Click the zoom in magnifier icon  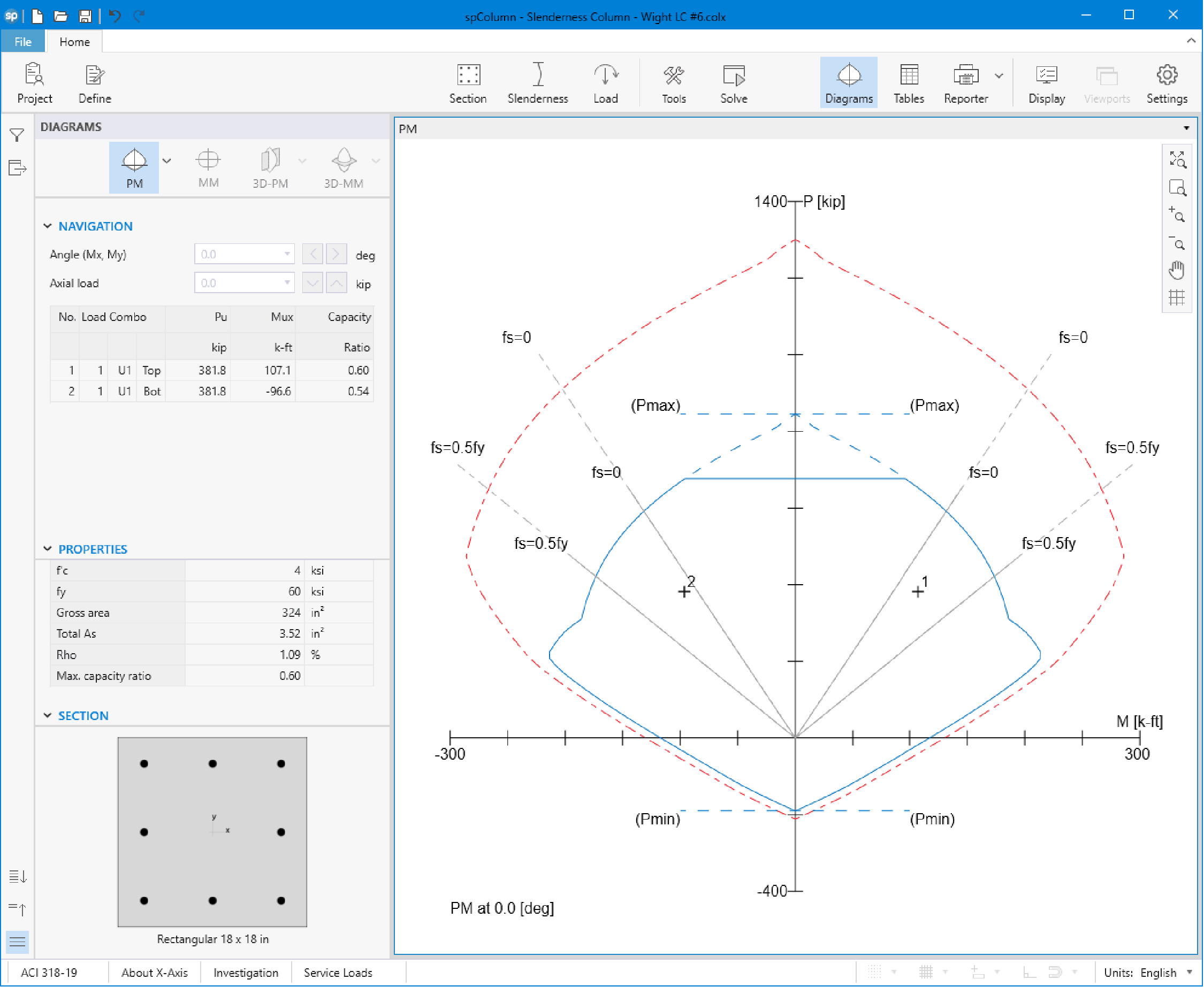tap(1177, 215)
